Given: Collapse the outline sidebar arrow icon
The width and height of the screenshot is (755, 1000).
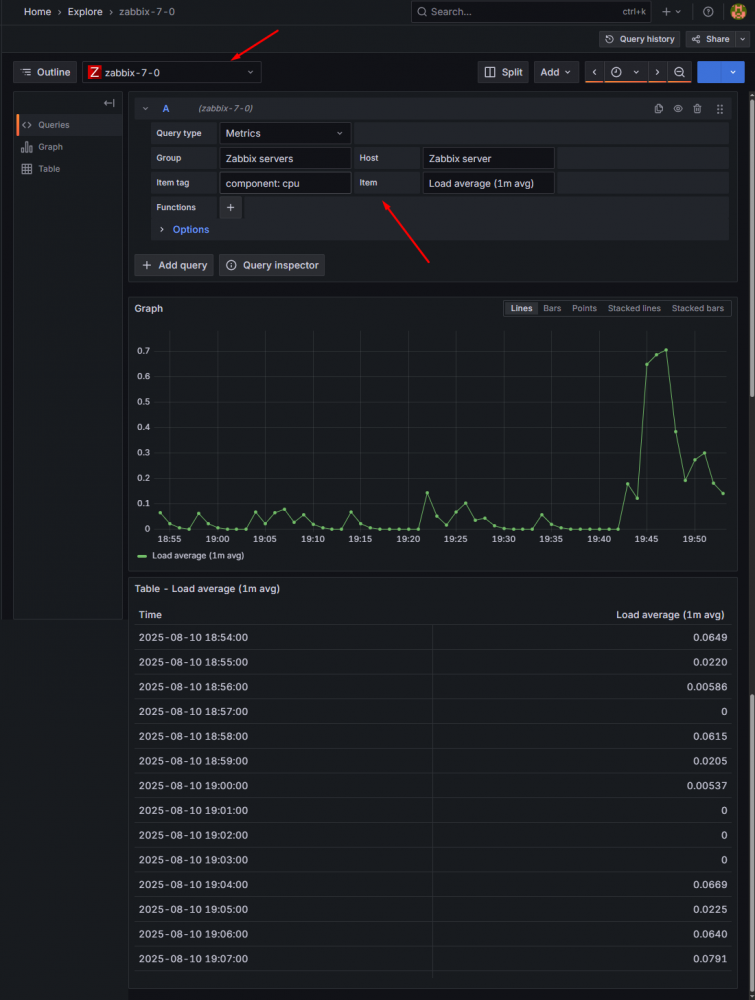Looking at the screenshot, I should pyautogui.click(x=109, y=103).
